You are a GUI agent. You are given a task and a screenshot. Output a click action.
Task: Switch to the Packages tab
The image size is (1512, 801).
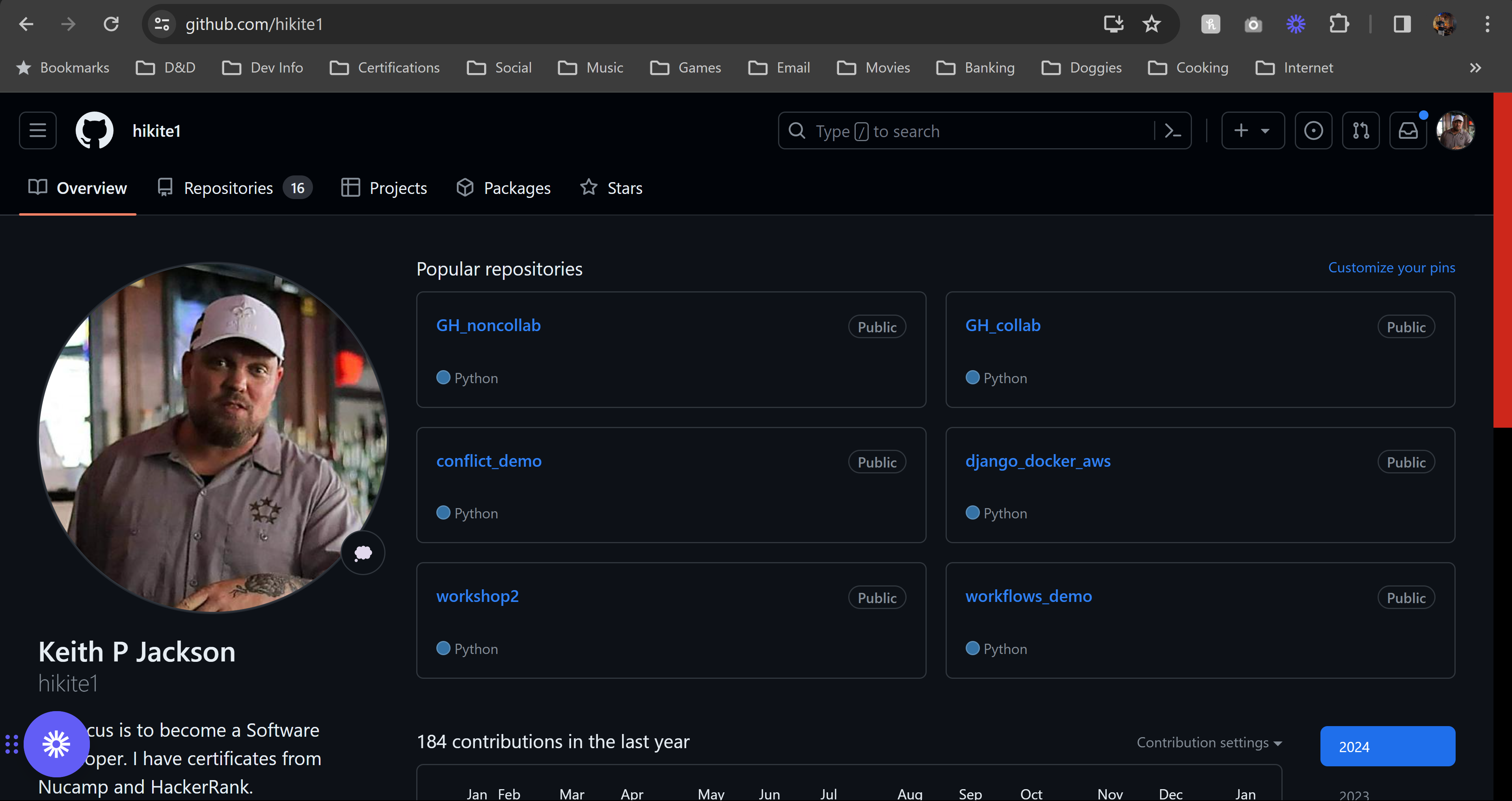504,188
